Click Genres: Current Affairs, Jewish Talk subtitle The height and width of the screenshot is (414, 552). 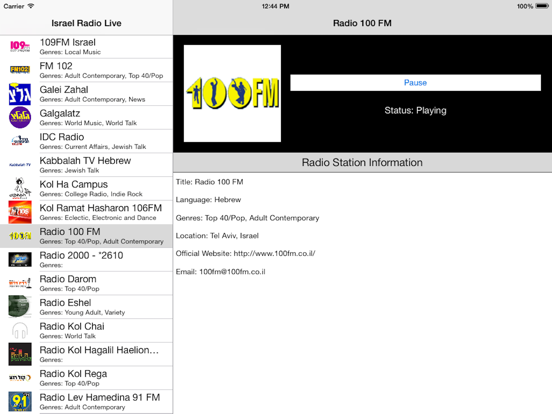tap(93, 147)
